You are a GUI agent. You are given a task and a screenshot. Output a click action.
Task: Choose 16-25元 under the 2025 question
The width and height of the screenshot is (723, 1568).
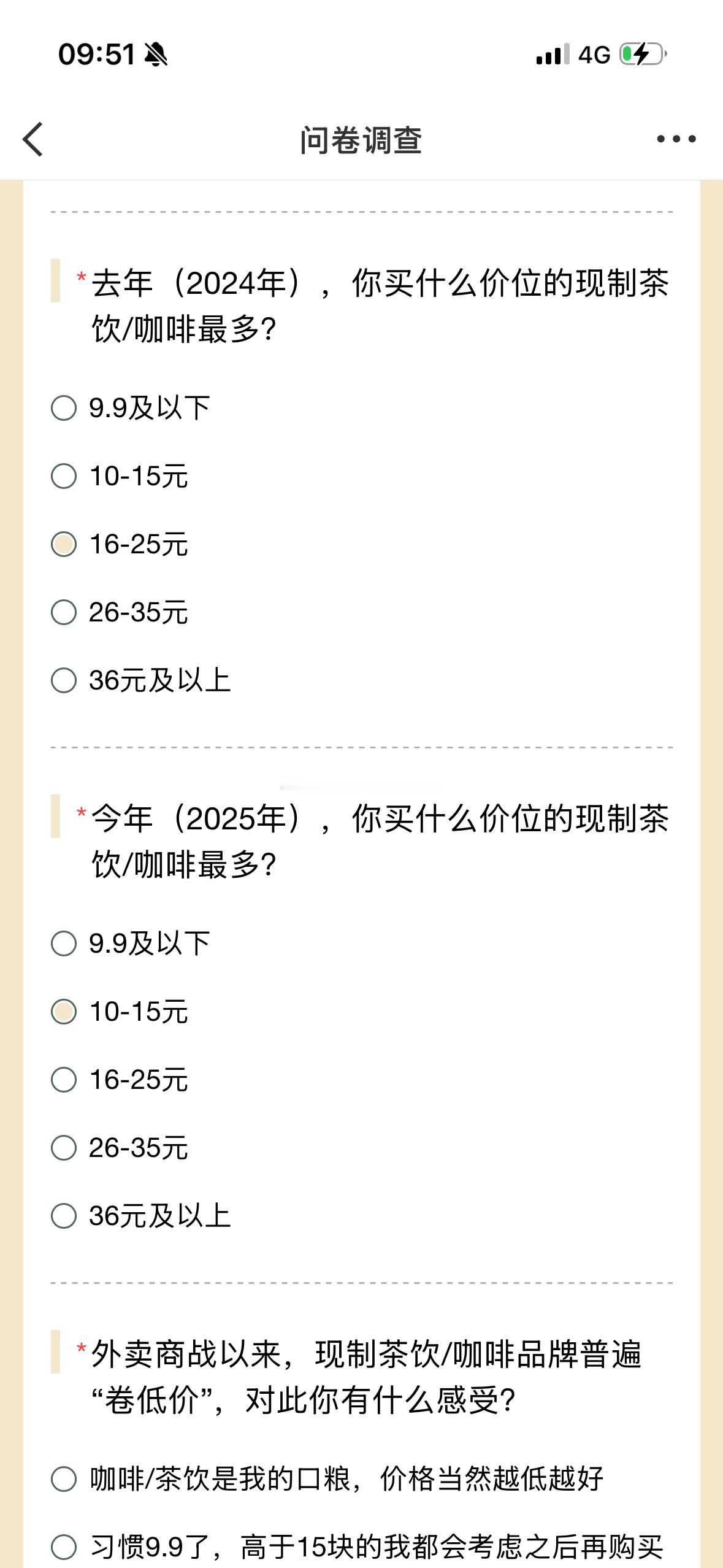point(64,1080)
